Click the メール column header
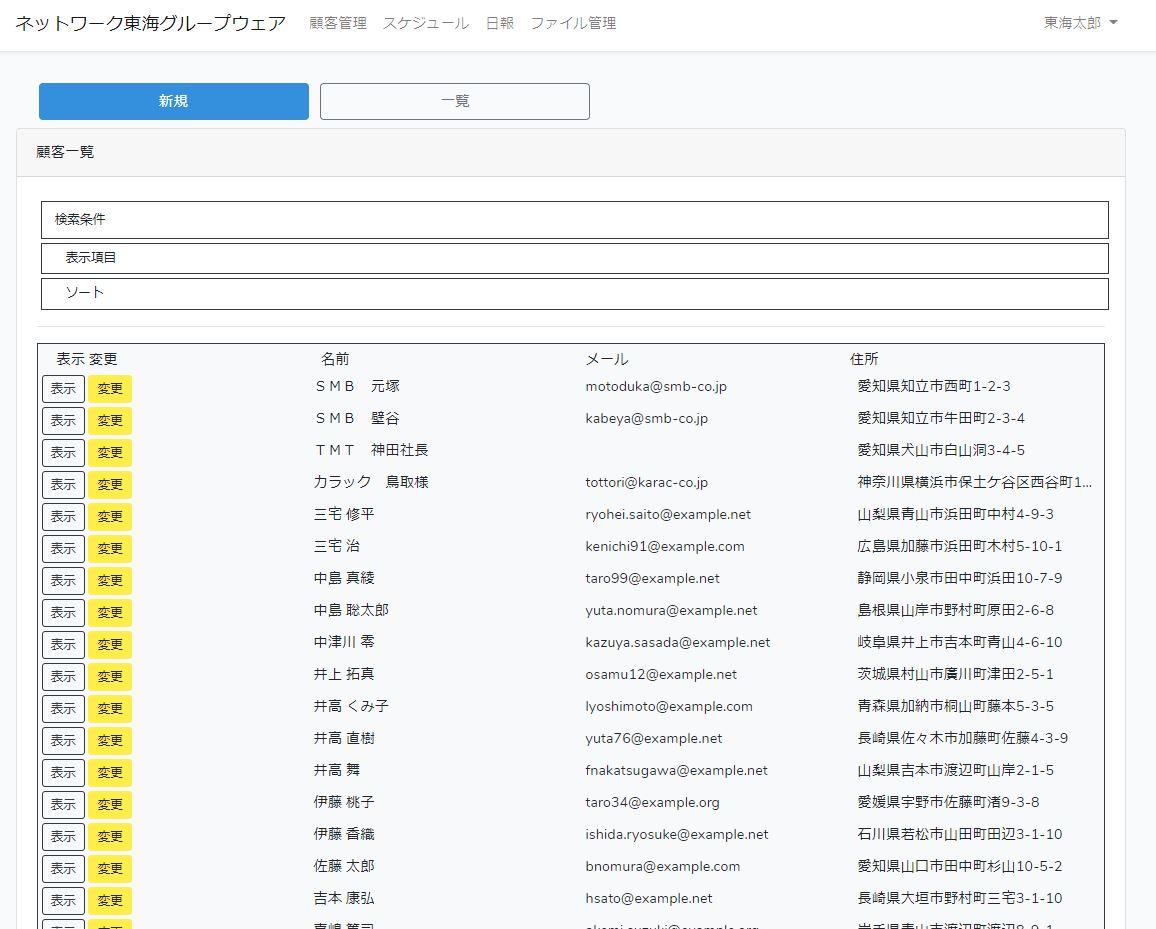1156x929 pixels. point(607,359)
